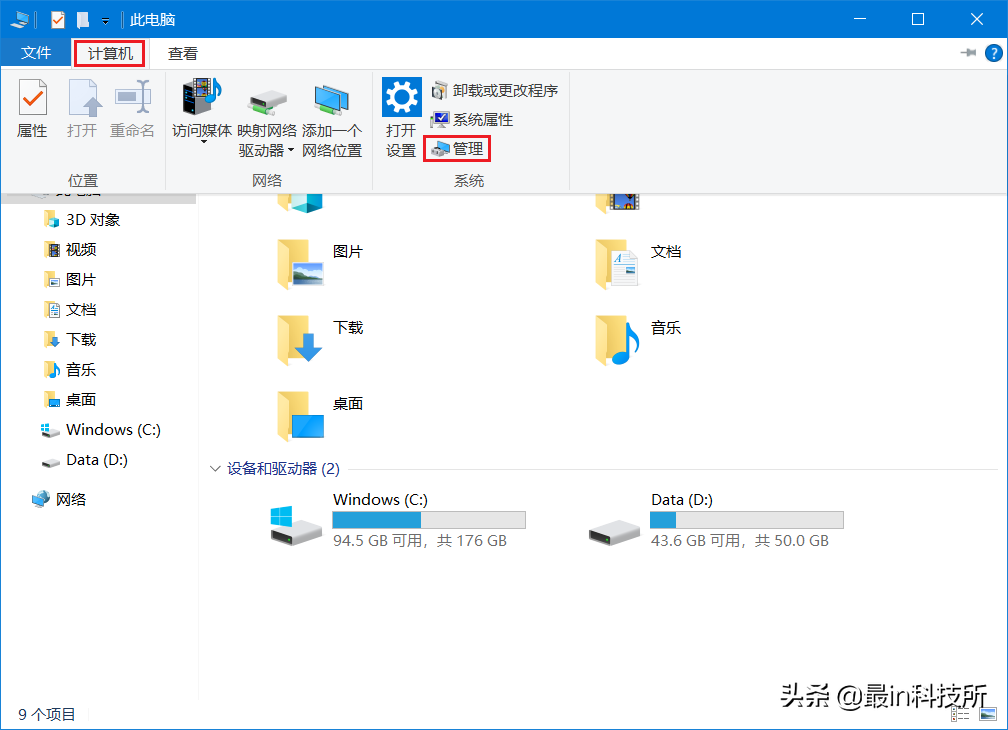
Task: Select 文档 in navigation pane
Action: pos(69,310)
